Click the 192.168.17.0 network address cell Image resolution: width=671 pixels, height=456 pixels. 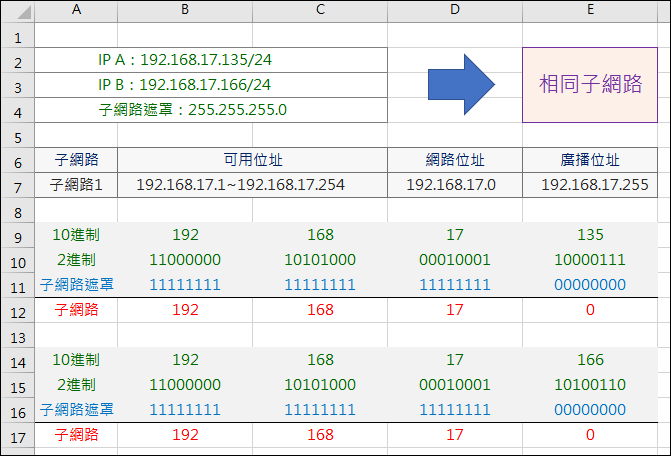tap(455, 185)
